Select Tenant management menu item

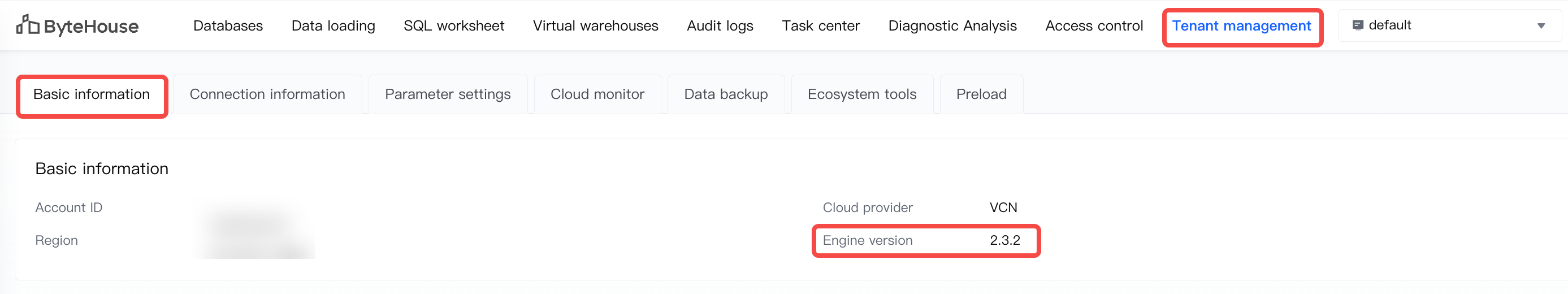coord(1241,25)
